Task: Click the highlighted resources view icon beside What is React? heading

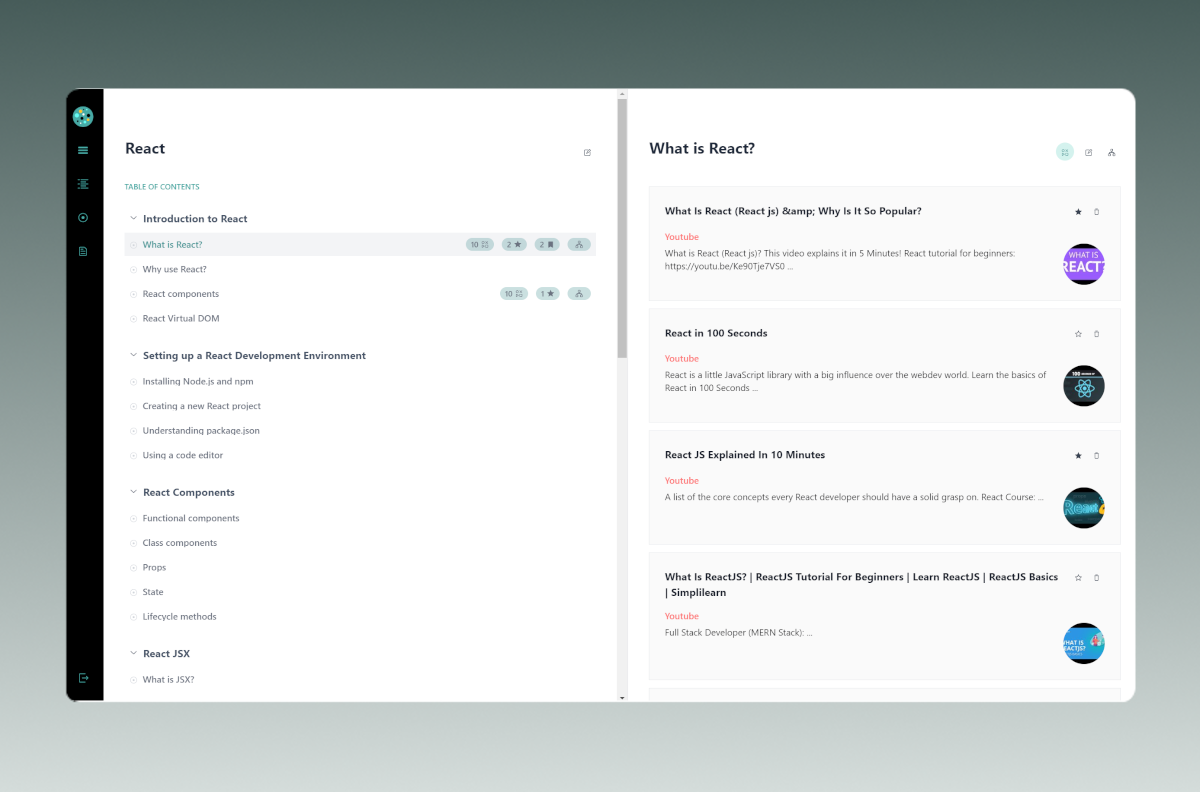Action: click(1065, 152)
